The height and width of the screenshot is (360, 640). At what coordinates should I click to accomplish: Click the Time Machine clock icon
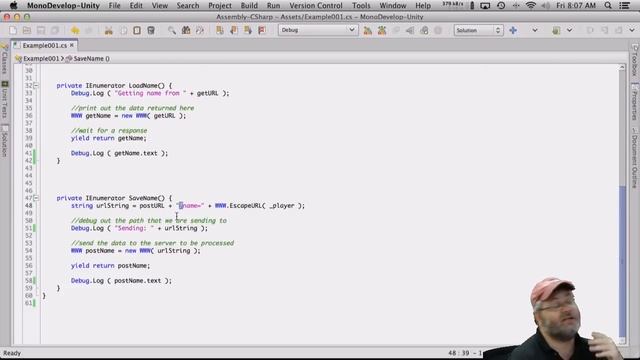click(501, 6)
